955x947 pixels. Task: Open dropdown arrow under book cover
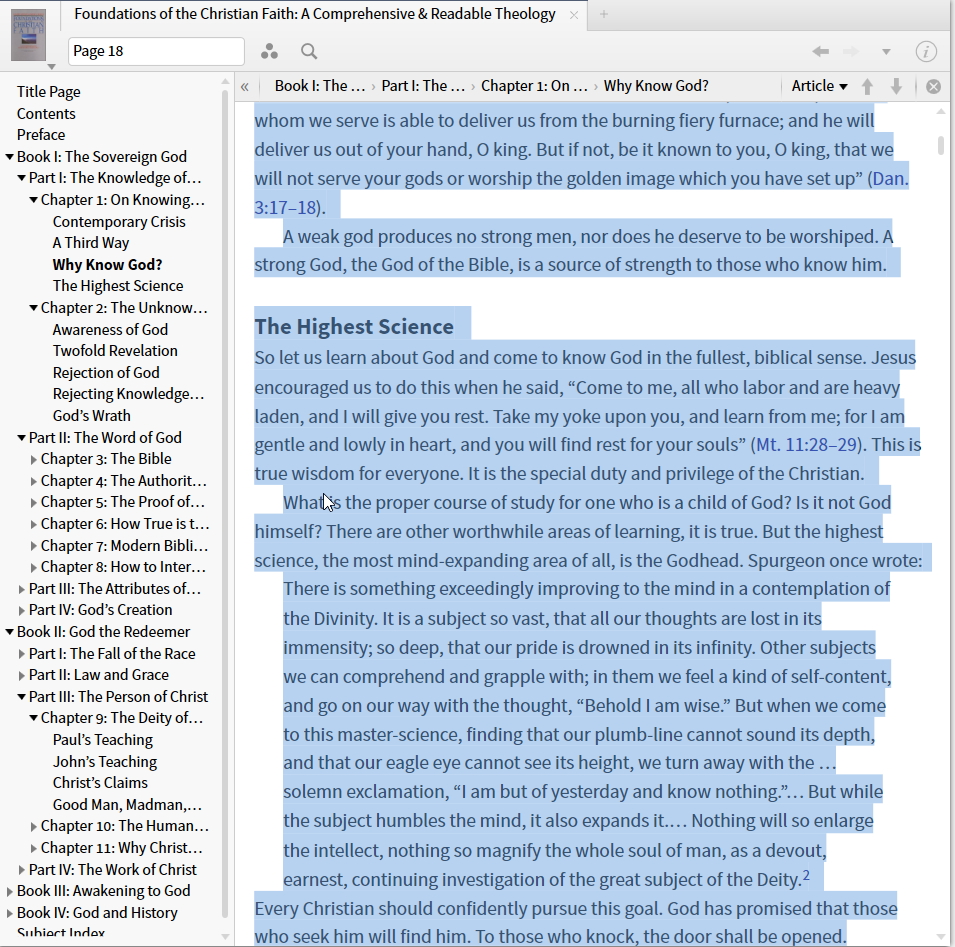(x=52, y=66)
